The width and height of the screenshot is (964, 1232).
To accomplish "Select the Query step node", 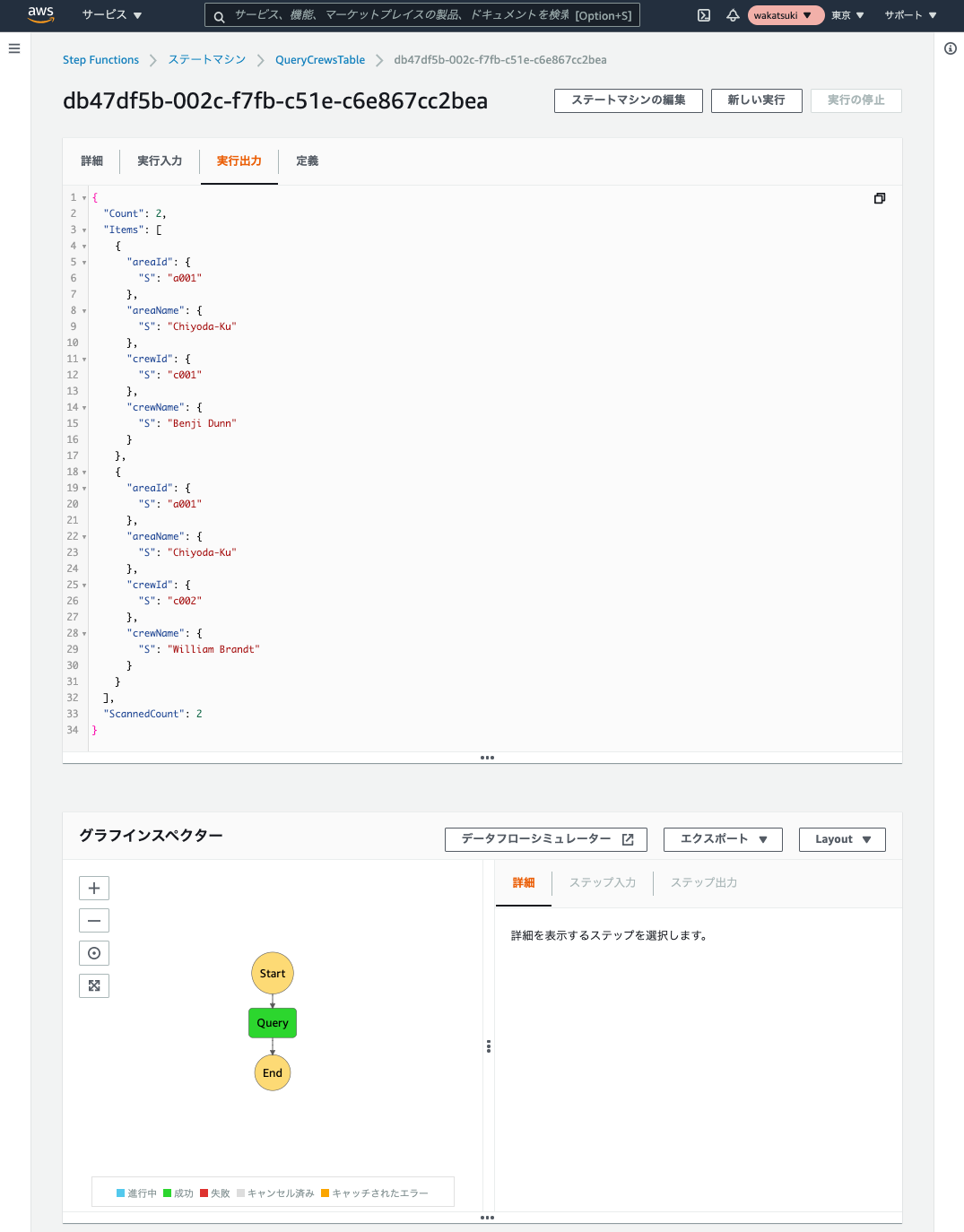I will click(273, 1023).
